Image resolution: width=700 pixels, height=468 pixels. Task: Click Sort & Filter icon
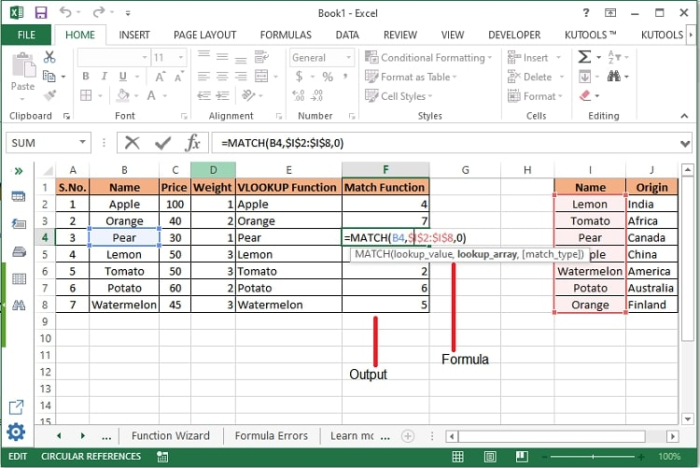pos(615,57)
